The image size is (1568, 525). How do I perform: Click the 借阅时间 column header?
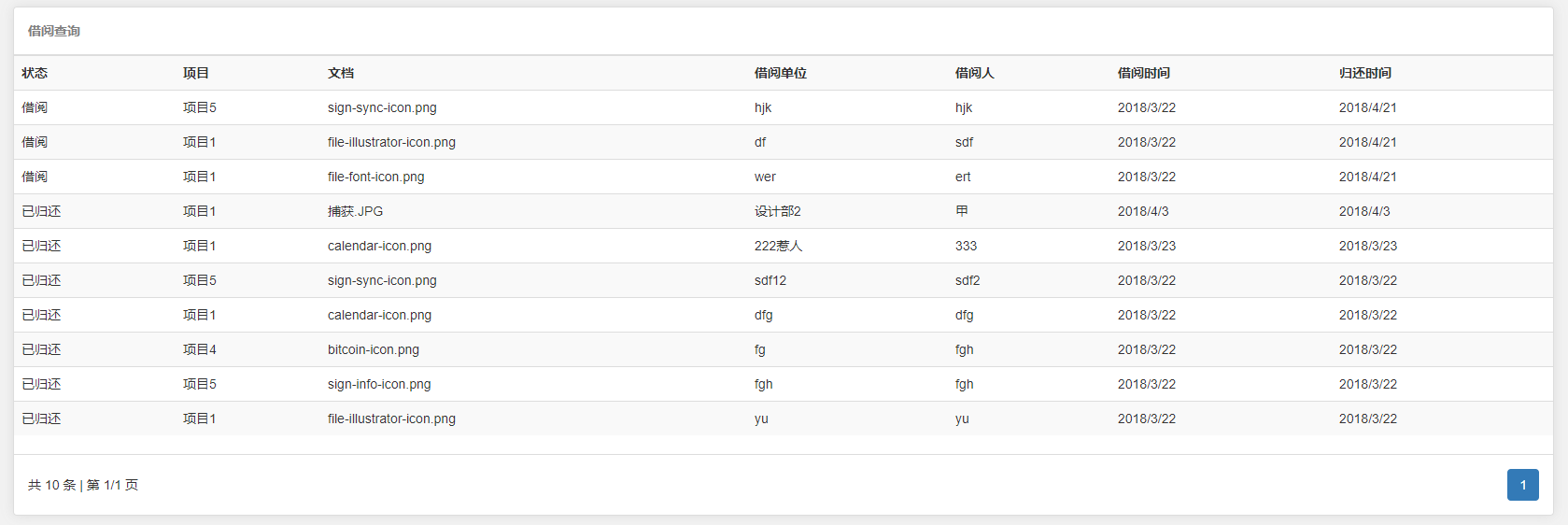1143,73
